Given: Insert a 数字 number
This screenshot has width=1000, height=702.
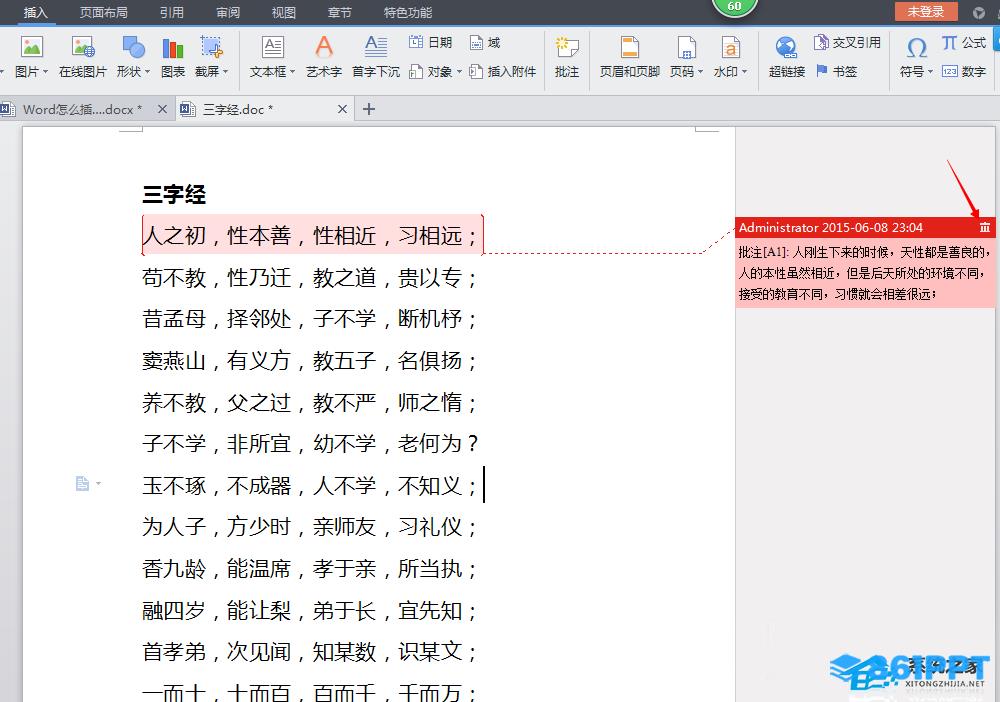Looking at the screenshot, I should (964, 71).
